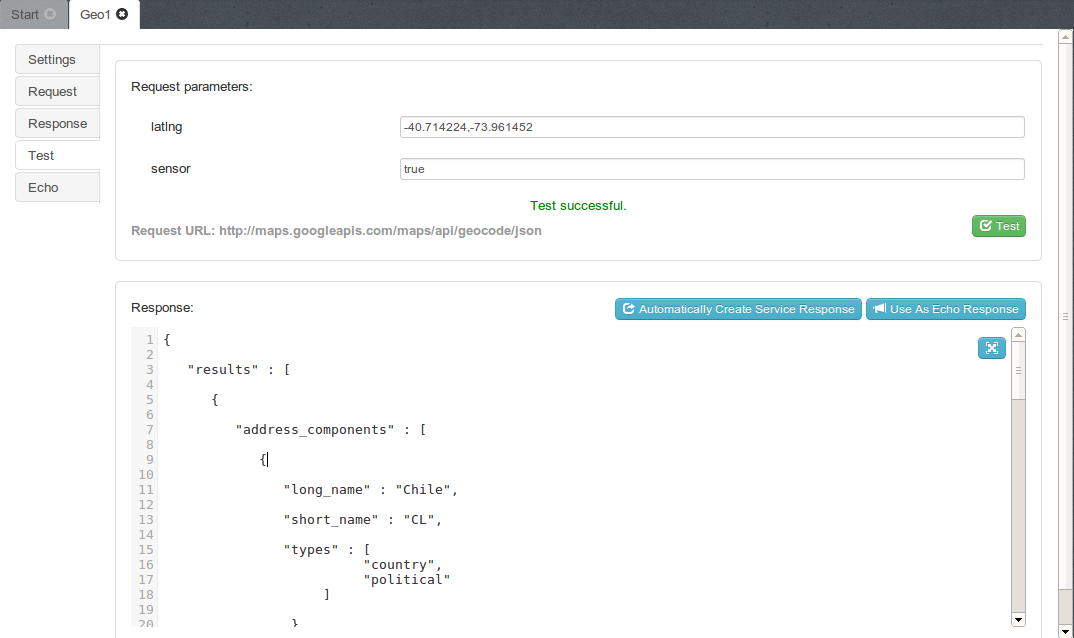Open the Settings side tab

(x=57, y=59)
